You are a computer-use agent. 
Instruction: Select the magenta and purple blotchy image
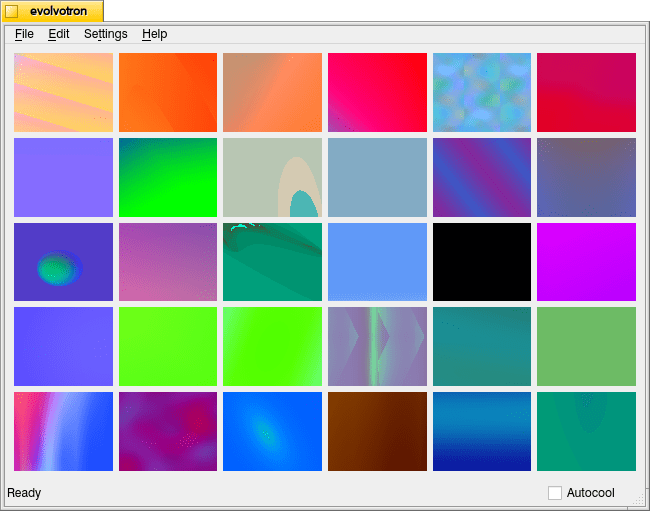[x=168, y=431]
